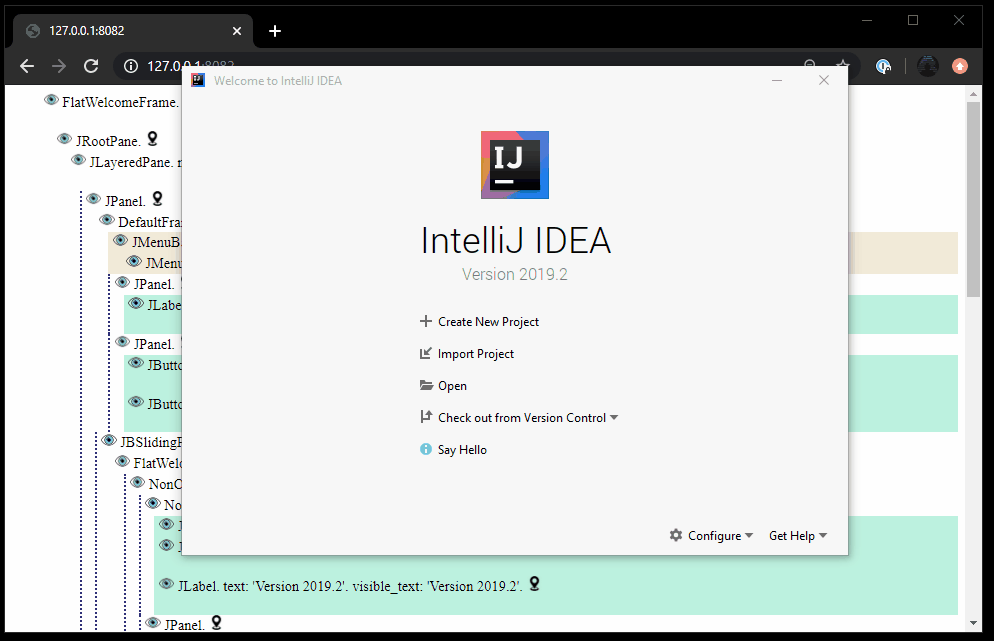Click locator pin on JPanel under JLayeredPane
Viewport: 994px width, 641px height.
[x=158, y=199]
